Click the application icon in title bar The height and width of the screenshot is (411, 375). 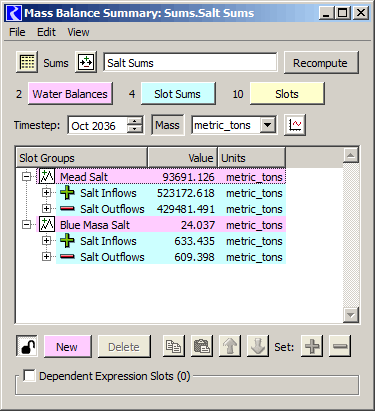click(x=14, y=13)
